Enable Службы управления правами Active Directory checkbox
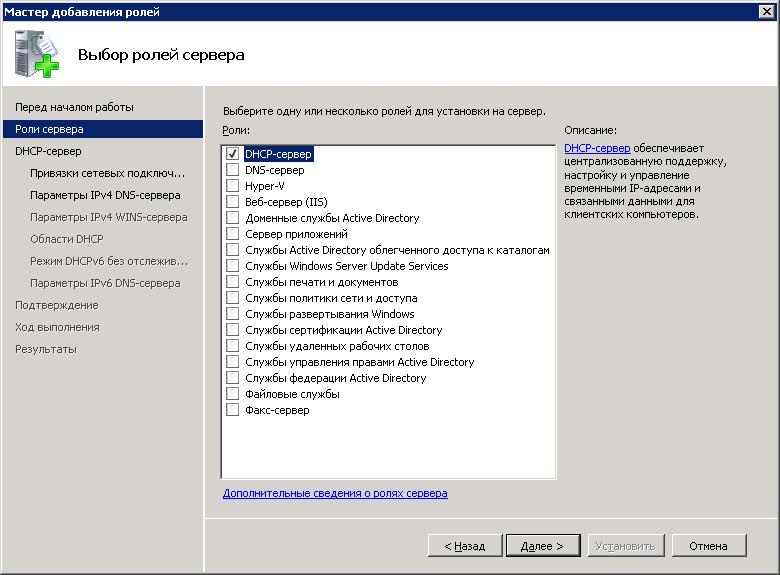The image size is (780, 575). (x=232, y=362)
